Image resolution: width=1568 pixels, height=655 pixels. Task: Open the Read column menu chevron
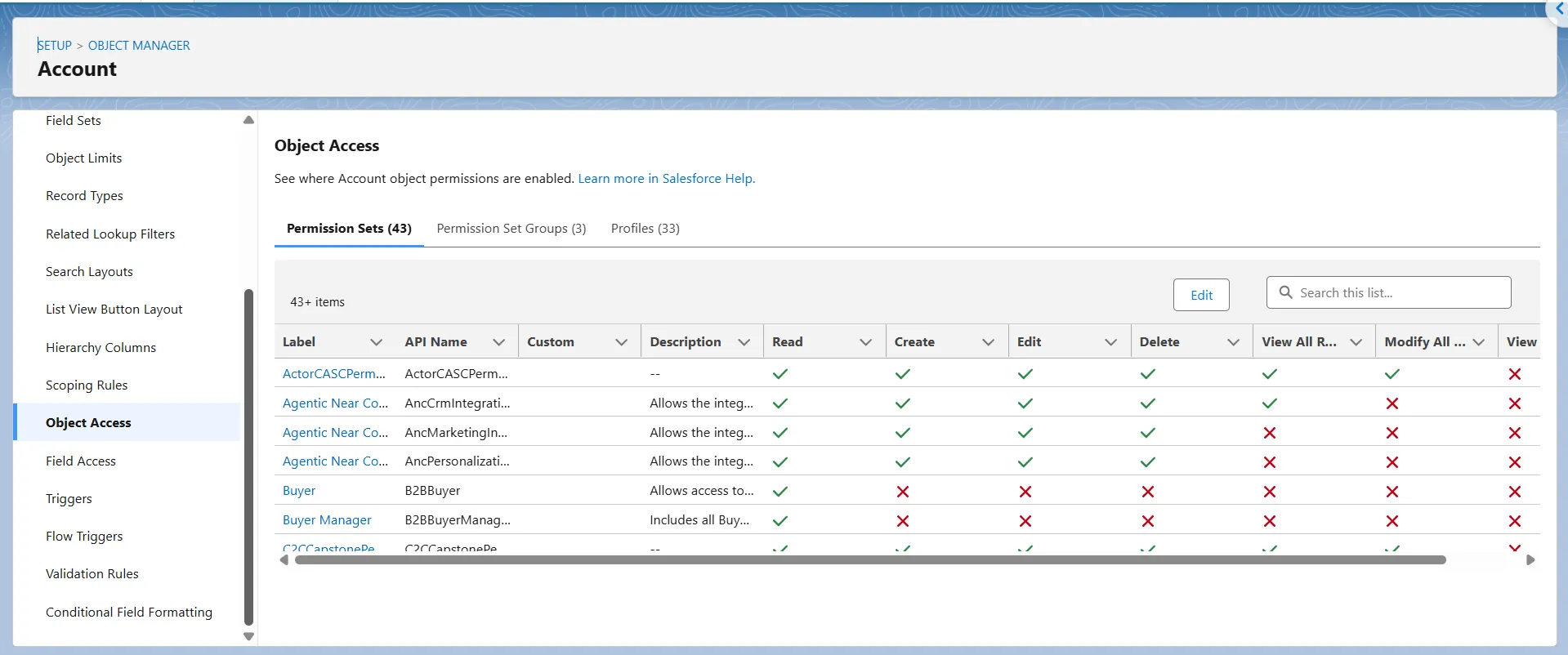866,342
